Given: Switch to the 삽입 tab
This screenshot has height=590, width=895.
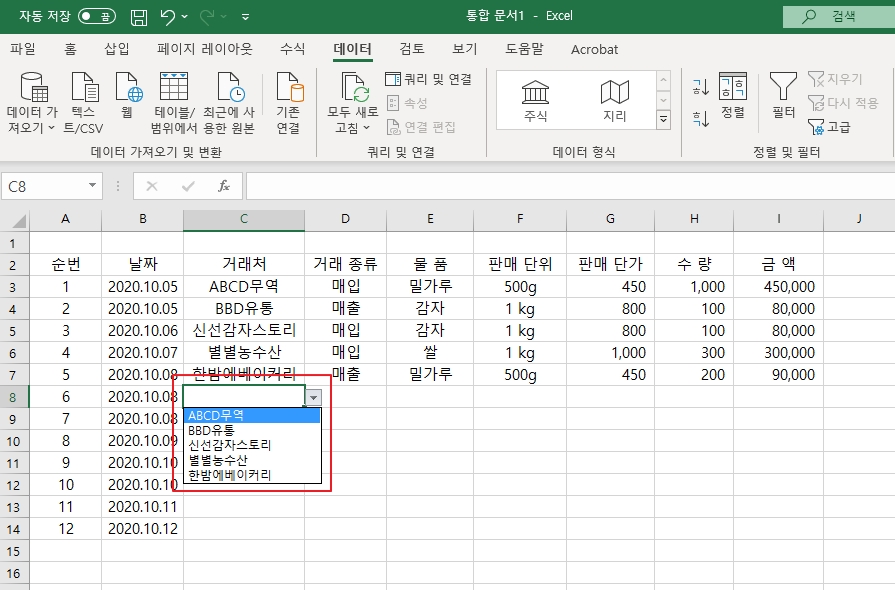Looking at the screenshot, I should coord(116,49).
